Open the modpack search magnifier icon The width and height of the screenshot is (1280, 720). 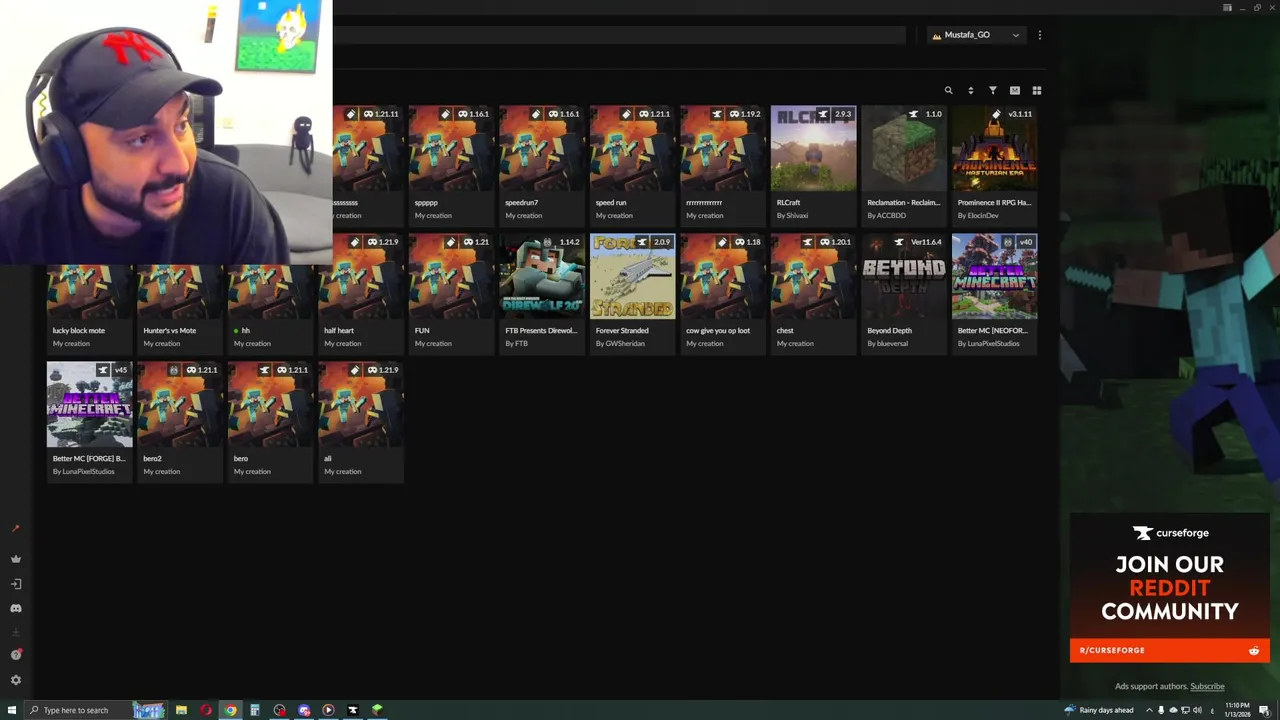click(x=948, y=90)
